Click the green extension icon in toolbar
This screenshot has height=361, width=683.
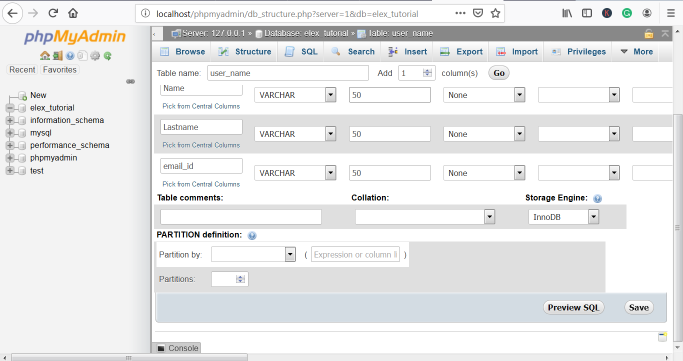pyautogui.click(x=627, y=13)
